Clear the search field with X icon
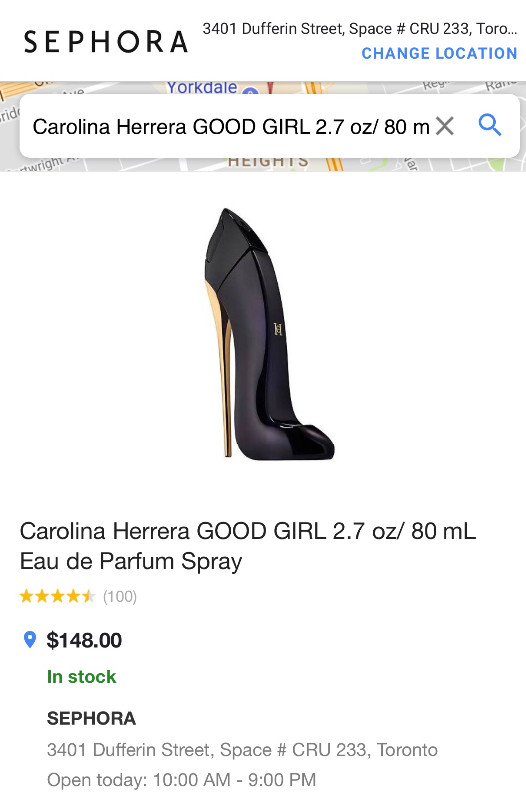 pos(444,126)
